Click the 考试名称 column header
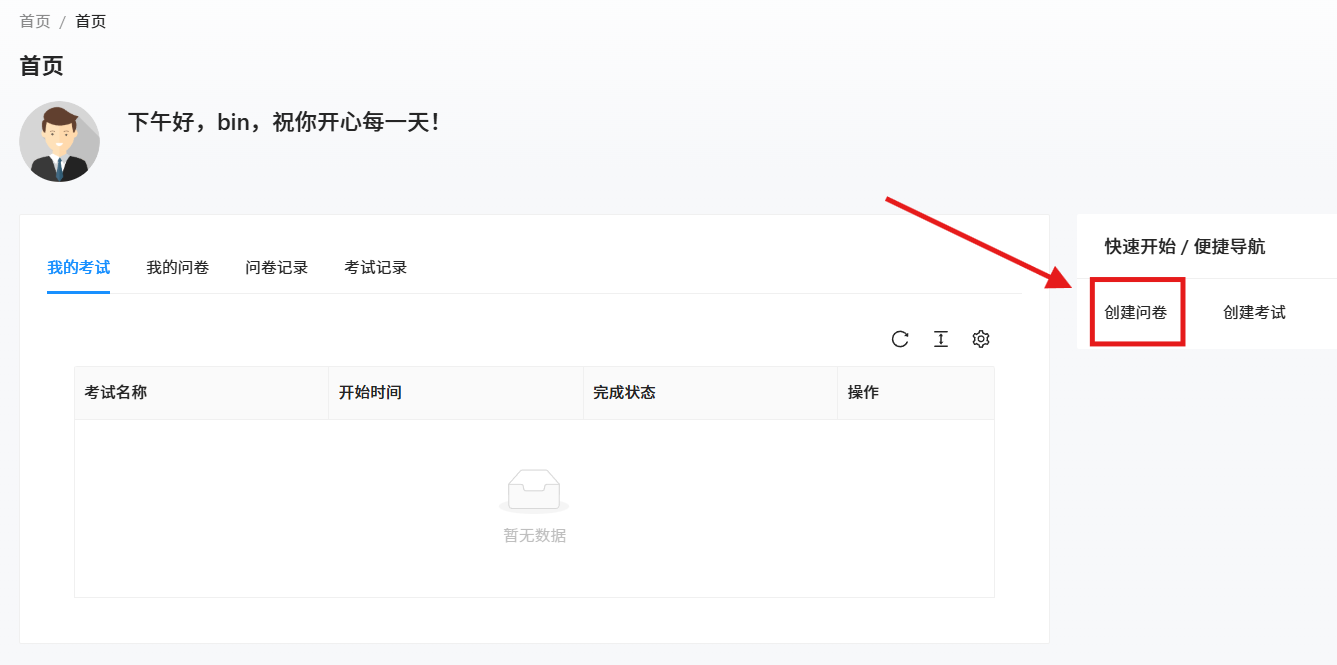This screenshot has height=665, width=1337. (201, 393)
